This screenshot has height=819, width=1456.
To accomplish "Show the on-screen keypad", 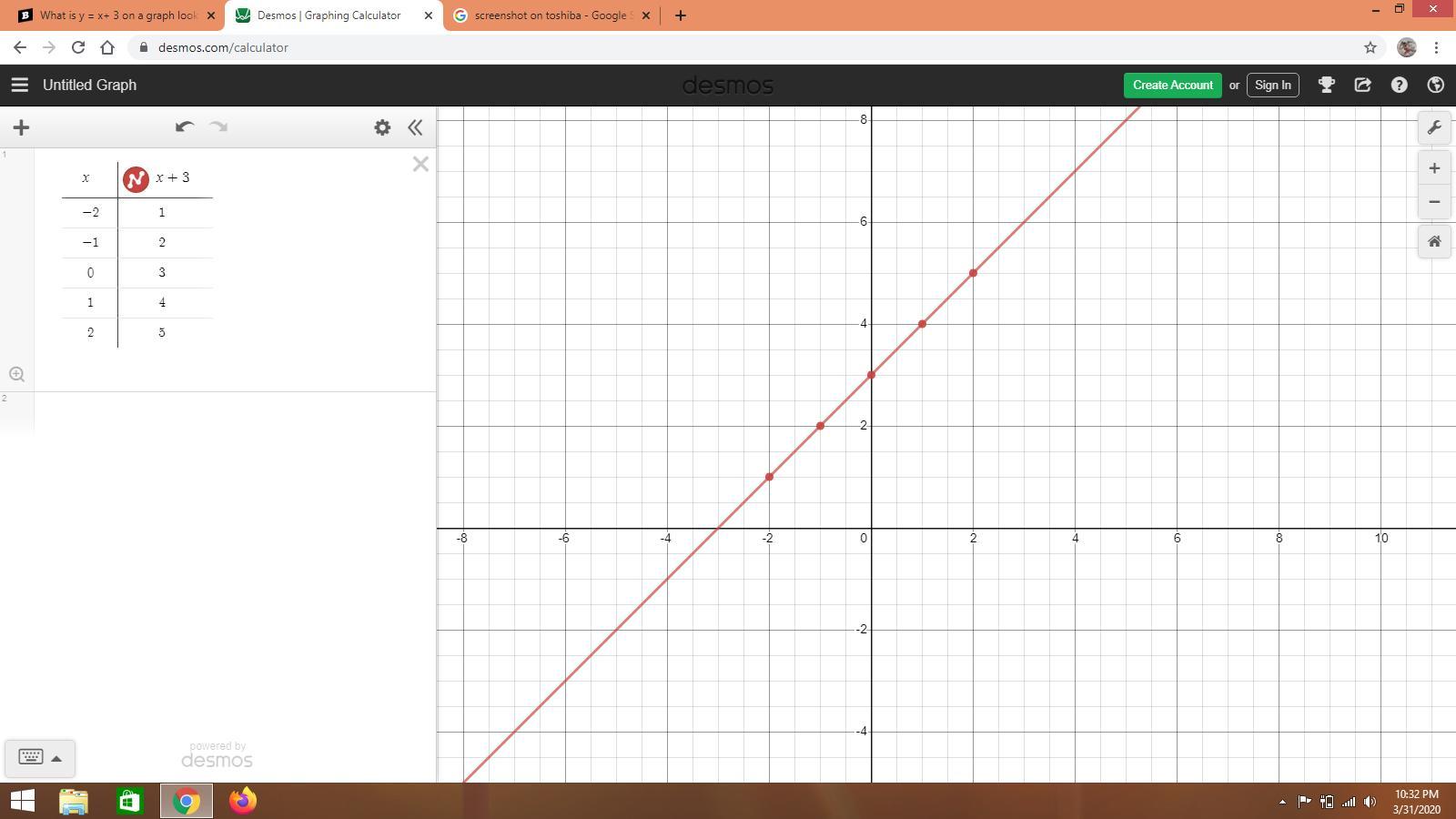I will point(31,757).
